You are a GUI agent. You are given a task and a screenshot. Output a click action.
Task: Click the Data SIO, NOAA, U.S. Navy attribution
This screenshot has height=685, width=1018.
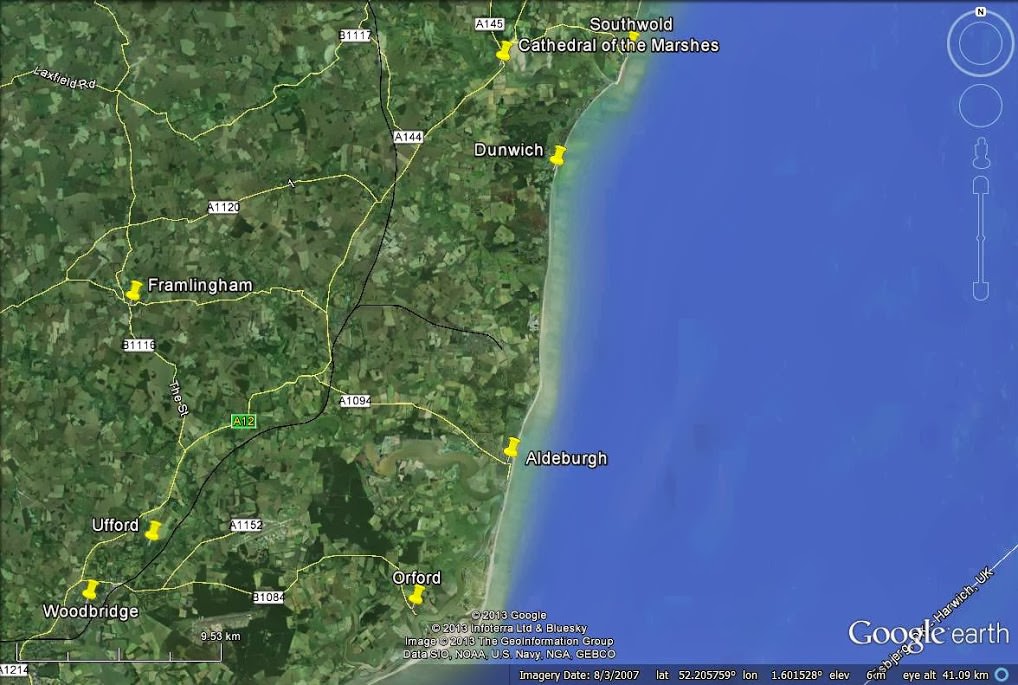[509, 654]
